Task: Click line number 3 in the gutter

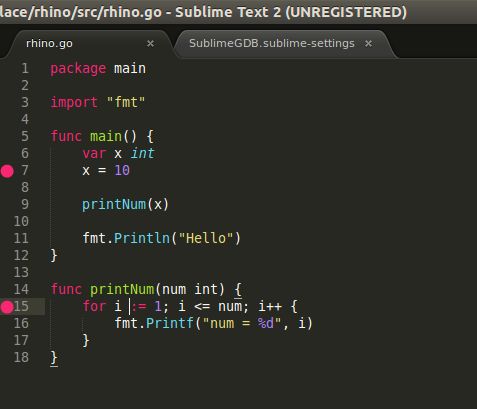Action: 25,103
